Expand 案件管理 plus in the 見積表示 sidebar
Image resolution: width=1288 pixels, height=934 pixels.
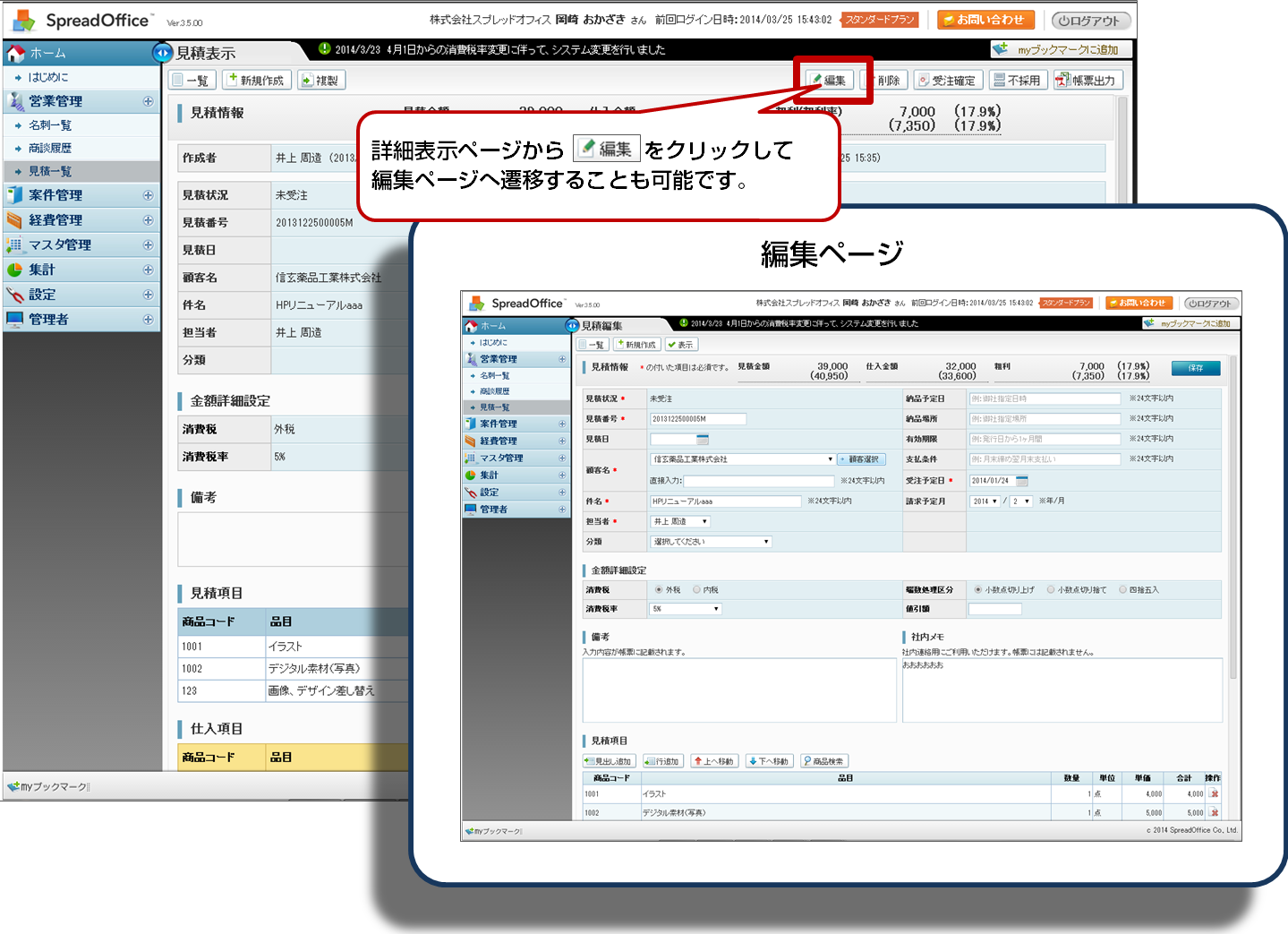pos(148,195)
